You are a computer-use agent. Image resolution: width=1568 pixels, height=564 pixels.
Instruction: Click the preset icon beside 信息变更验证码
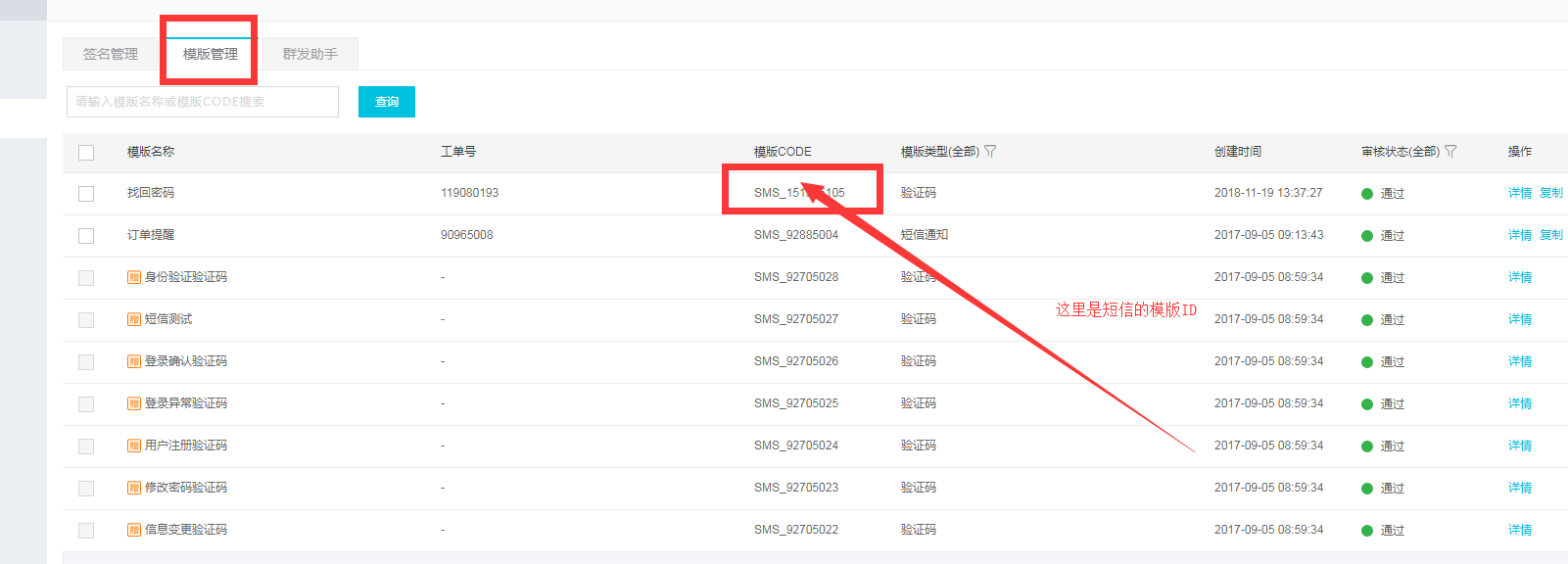(x=134, y=530)
